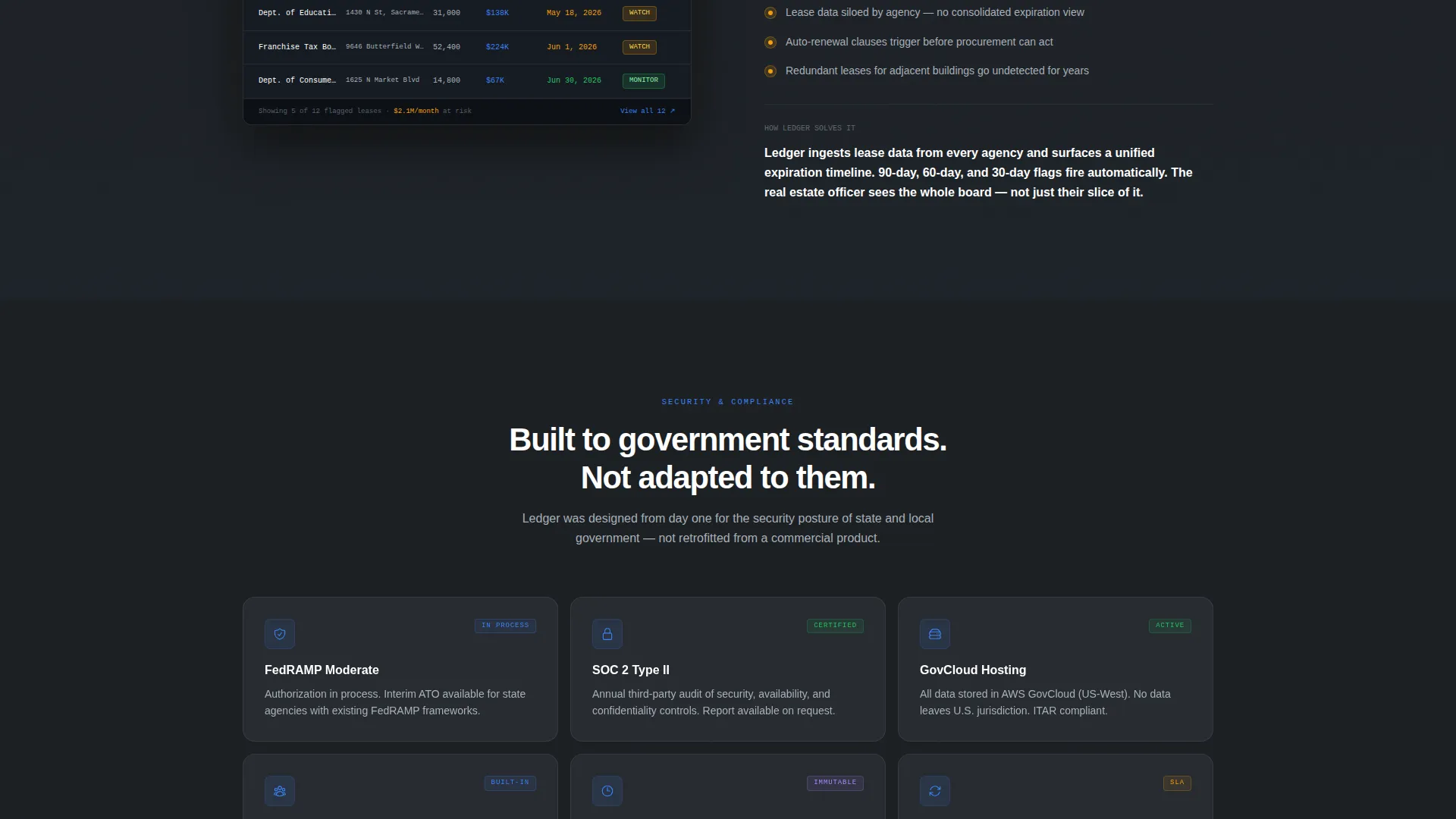Click the 52,400 square footage value

coord(447,47)
